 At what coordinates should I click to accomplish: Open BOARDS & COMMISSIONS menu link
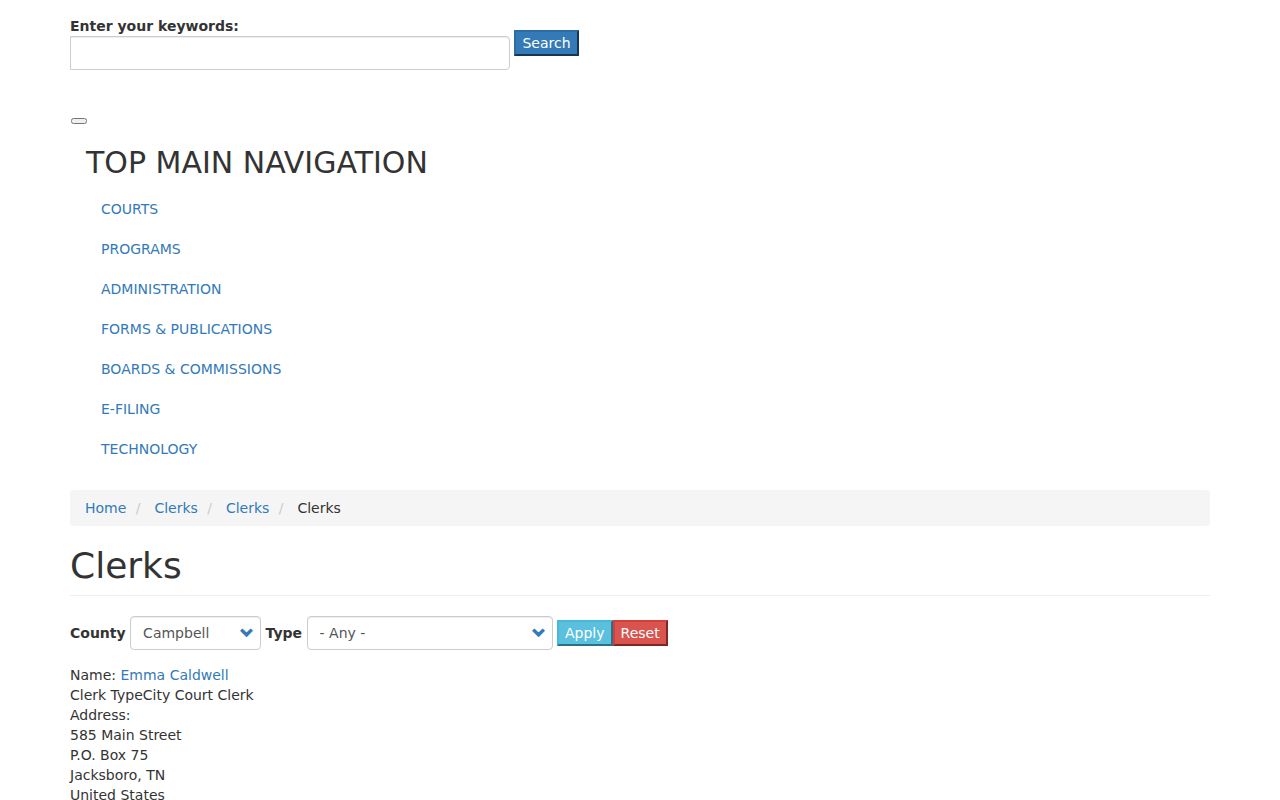tap(191, 369)
